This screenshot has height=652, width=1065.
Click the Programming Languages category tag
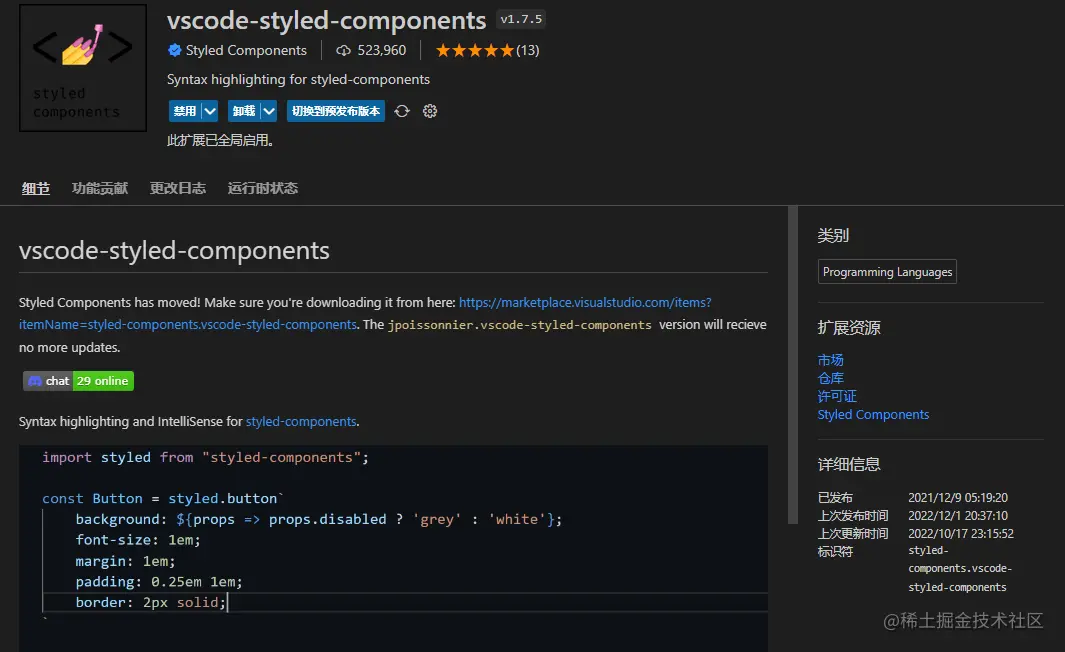point(887,272)
